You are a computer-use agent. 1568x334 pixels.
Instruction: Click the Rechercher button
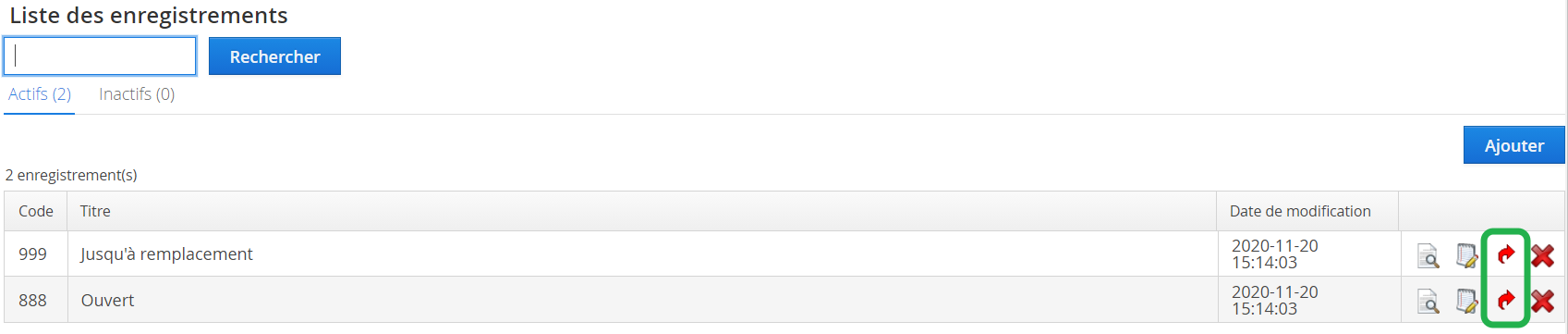[274, 56]
